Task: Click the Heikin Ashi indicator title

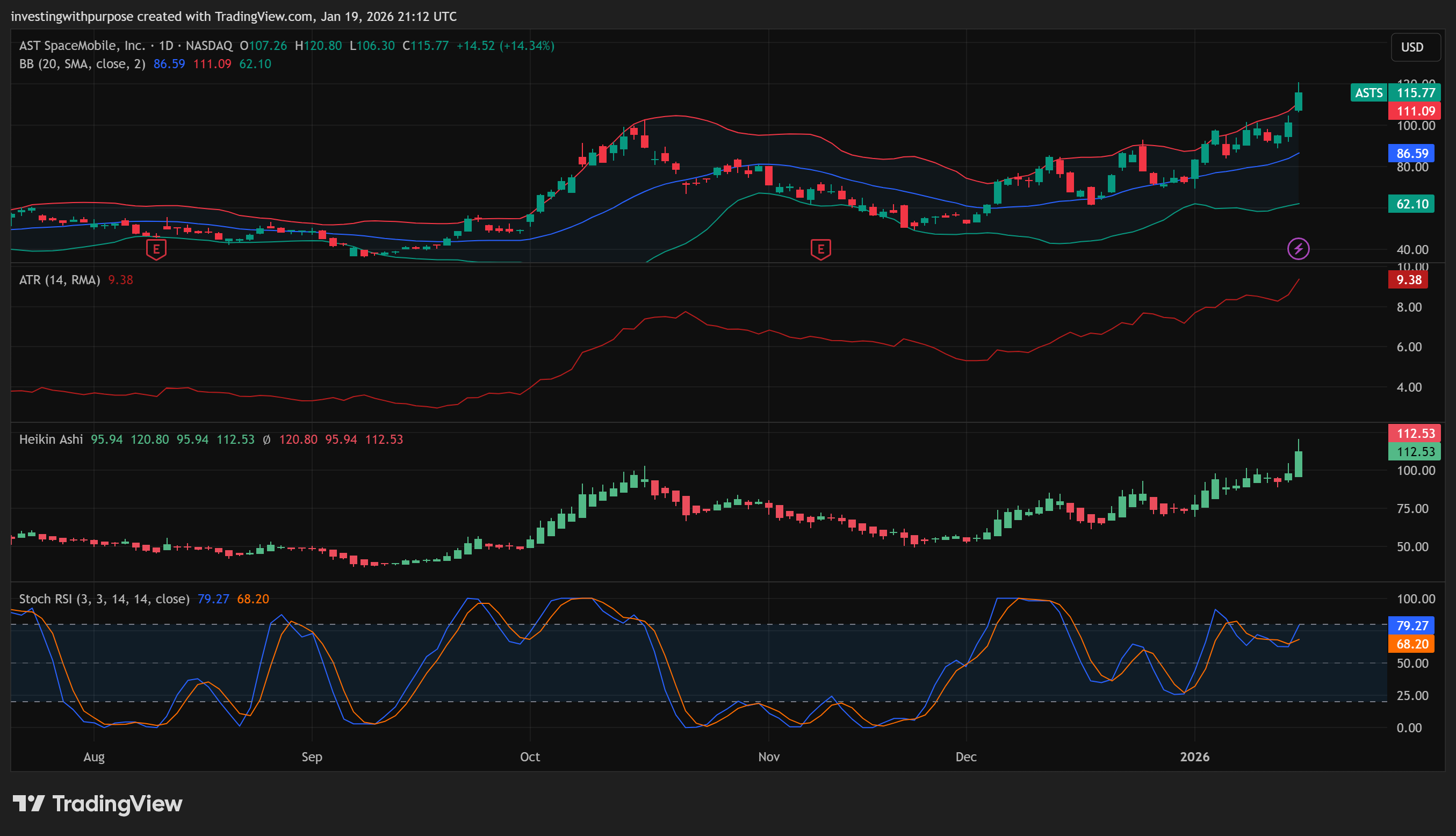Action: [51, 439]
